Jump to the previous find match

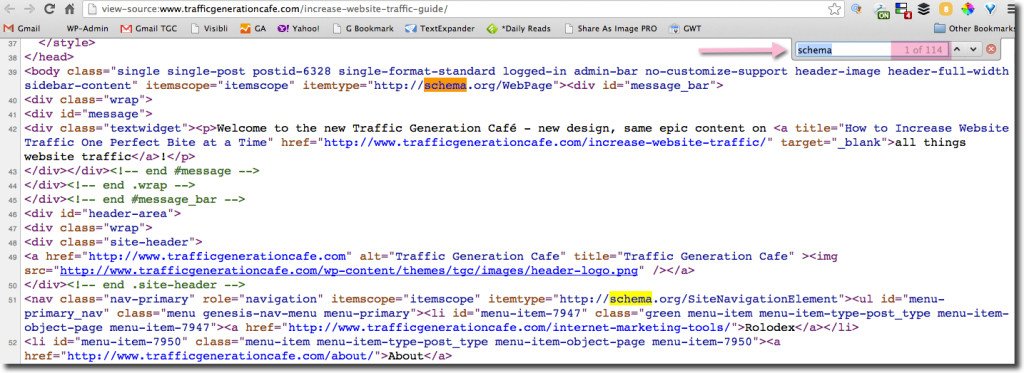(957, 50)
